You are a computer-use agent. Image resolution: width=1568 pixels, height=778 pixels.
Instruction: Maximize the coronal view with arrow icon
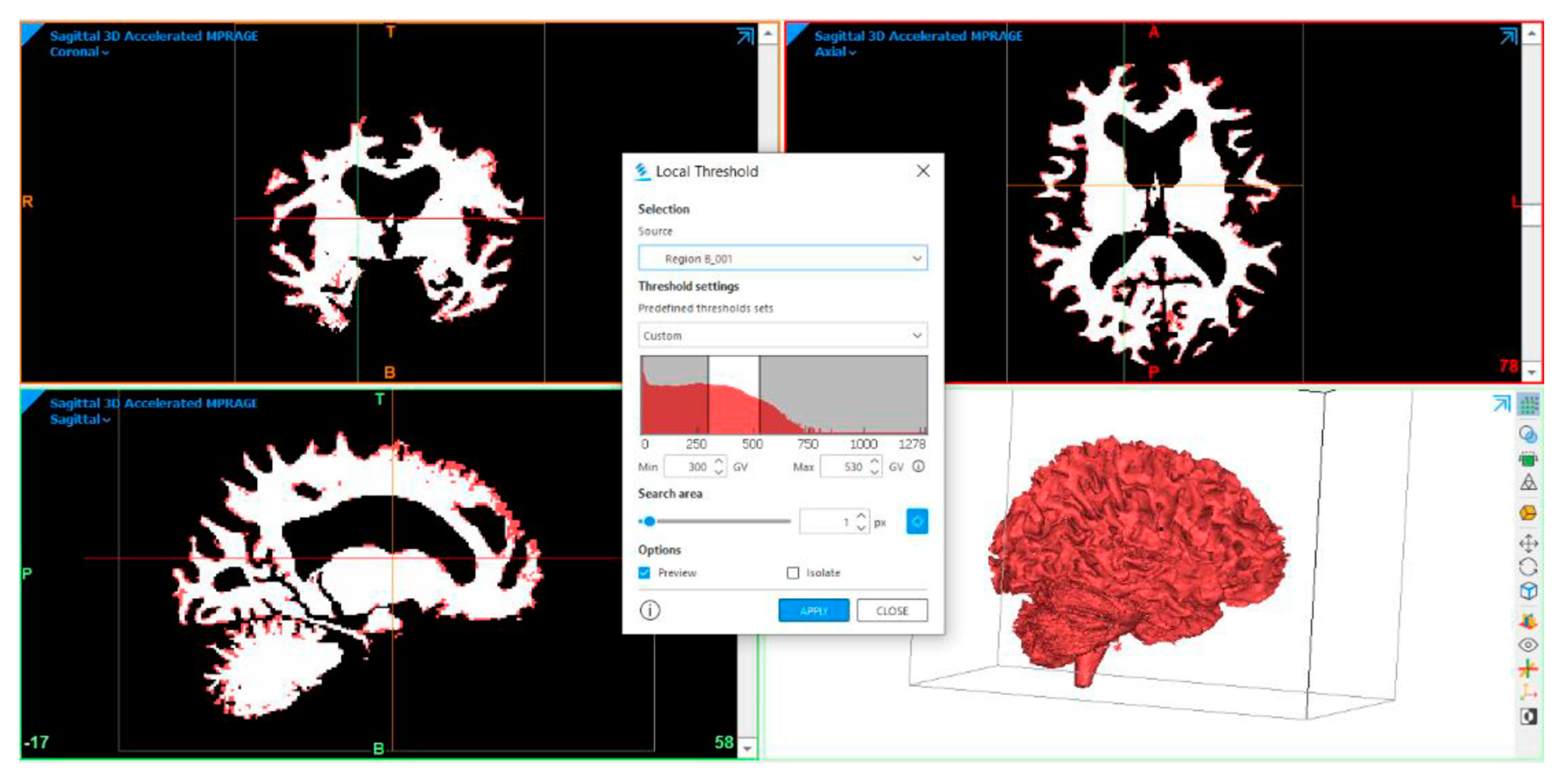pyautogui.click(x=745, y=36)
